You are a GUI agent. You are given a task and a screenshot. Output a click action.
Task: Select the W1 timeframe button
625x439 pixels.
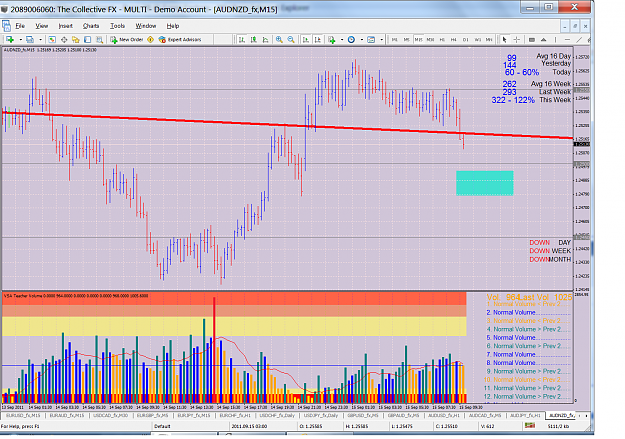(x=478, y=39)
